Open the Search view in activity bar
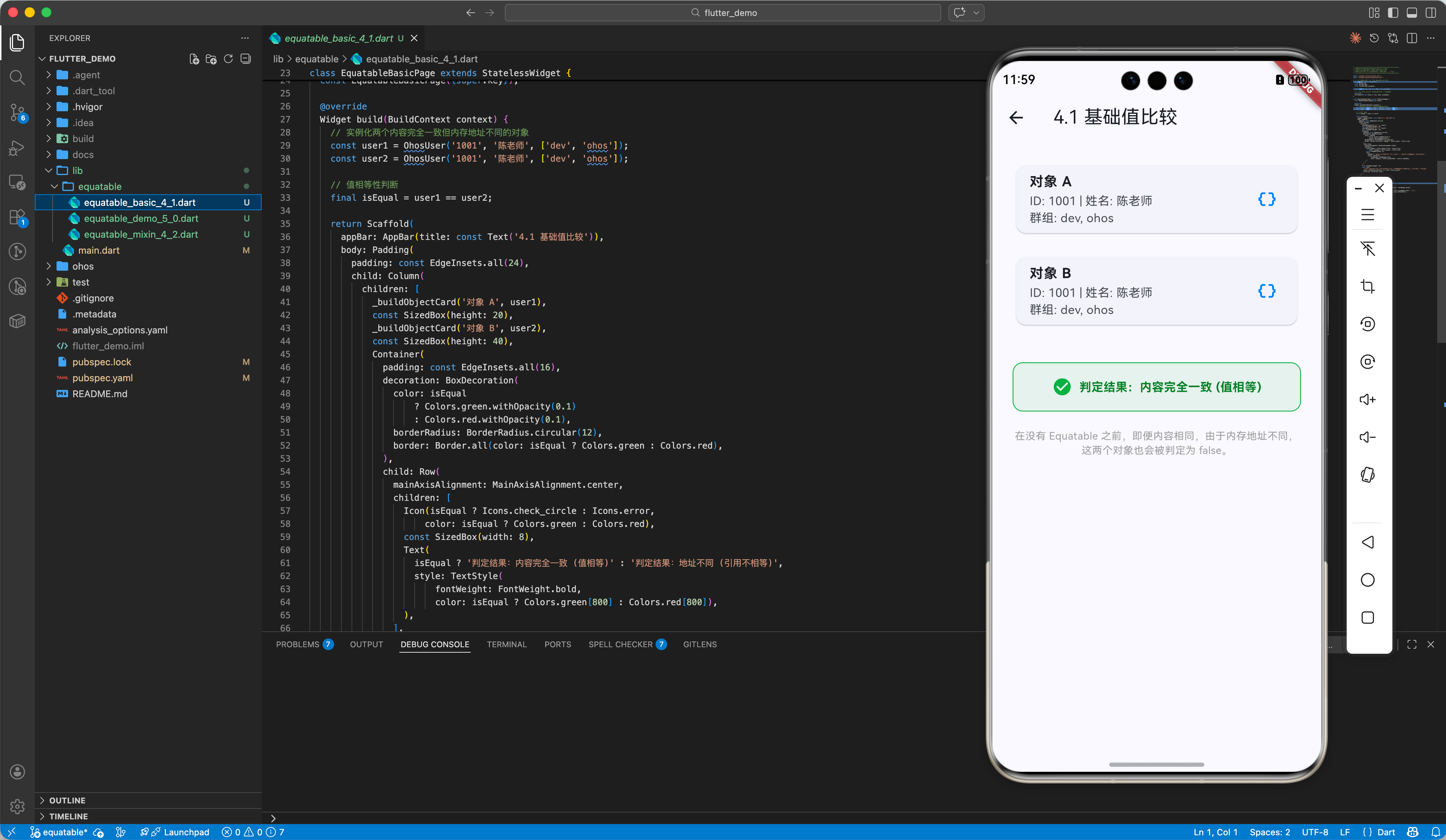The width and height of the screenshot is (1446, 840). pyautogui.click(x=17, y=77)
